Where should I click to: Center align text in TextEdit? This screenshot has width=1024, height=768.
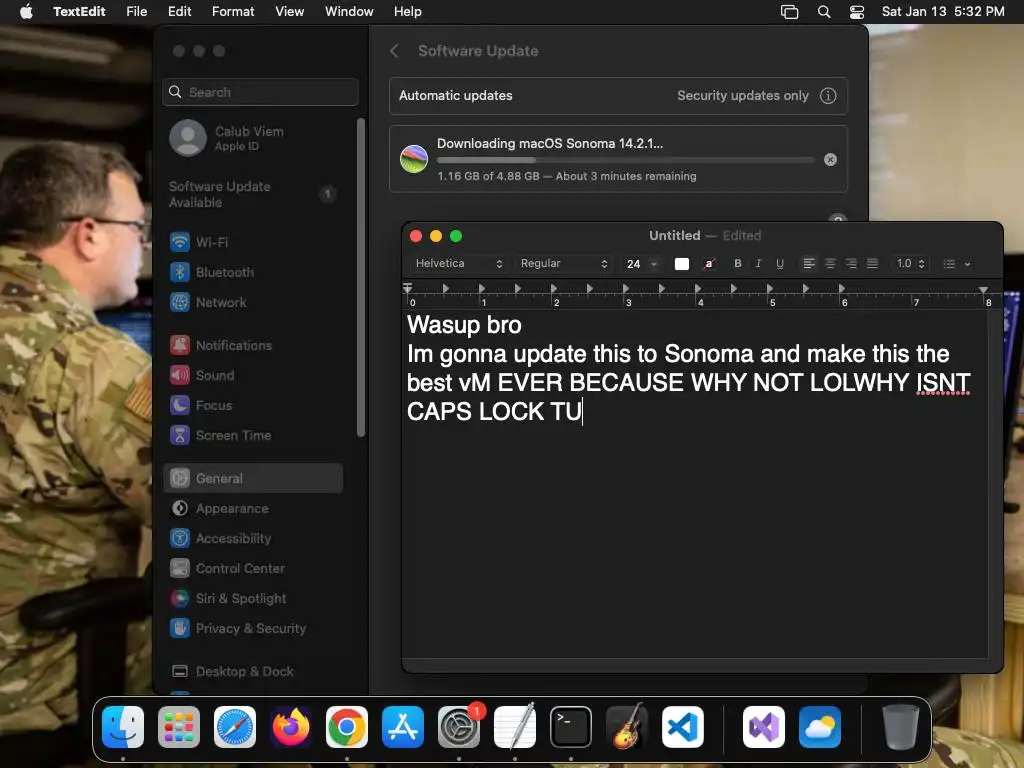[x=830, y=263]
